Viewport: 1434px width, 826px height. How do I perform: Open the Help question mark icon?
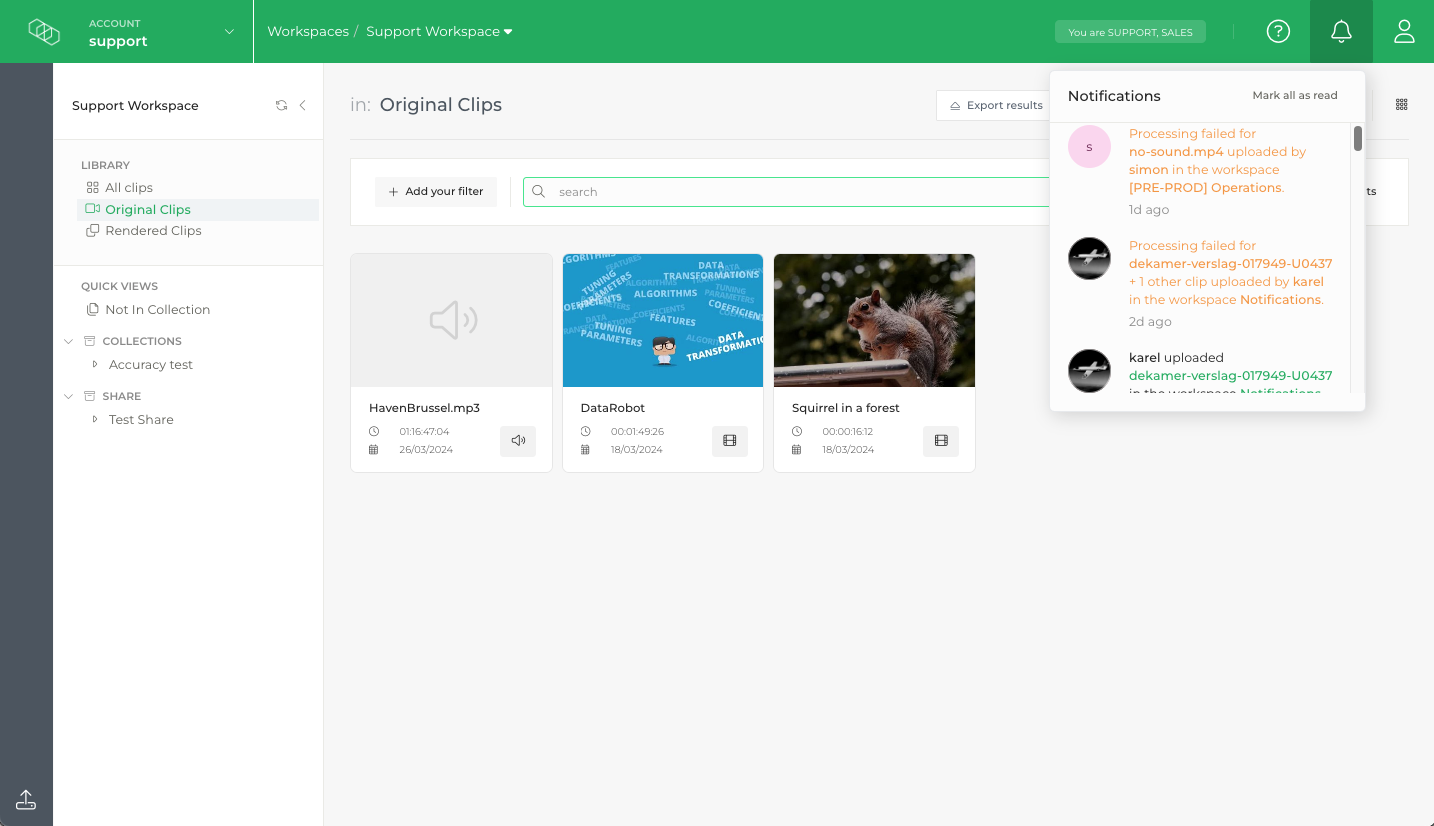point(1278,31)
